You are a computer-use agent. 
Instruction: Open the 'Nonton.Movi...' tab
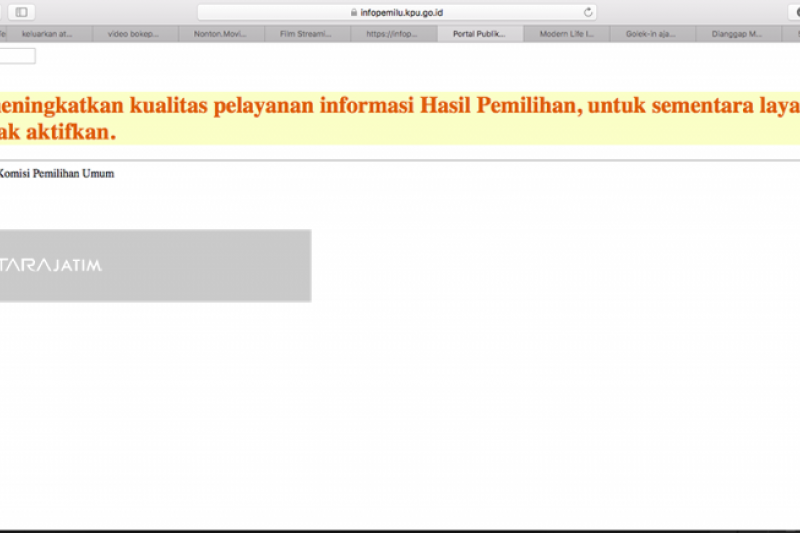point(220,34)
